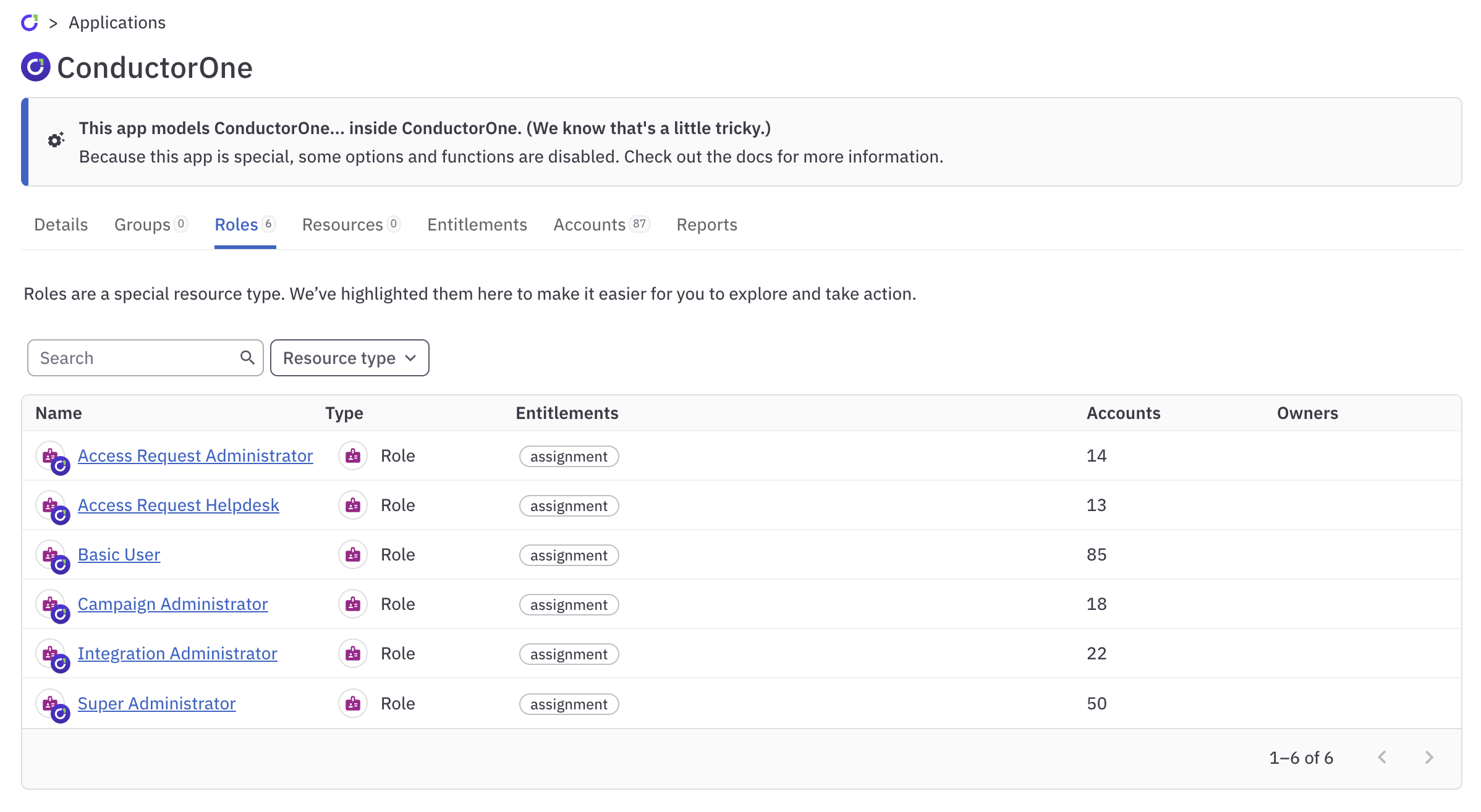This screenshot has width=1481, height=812.
Task: Select the Roles tab
Action: (x=245, y=224)
